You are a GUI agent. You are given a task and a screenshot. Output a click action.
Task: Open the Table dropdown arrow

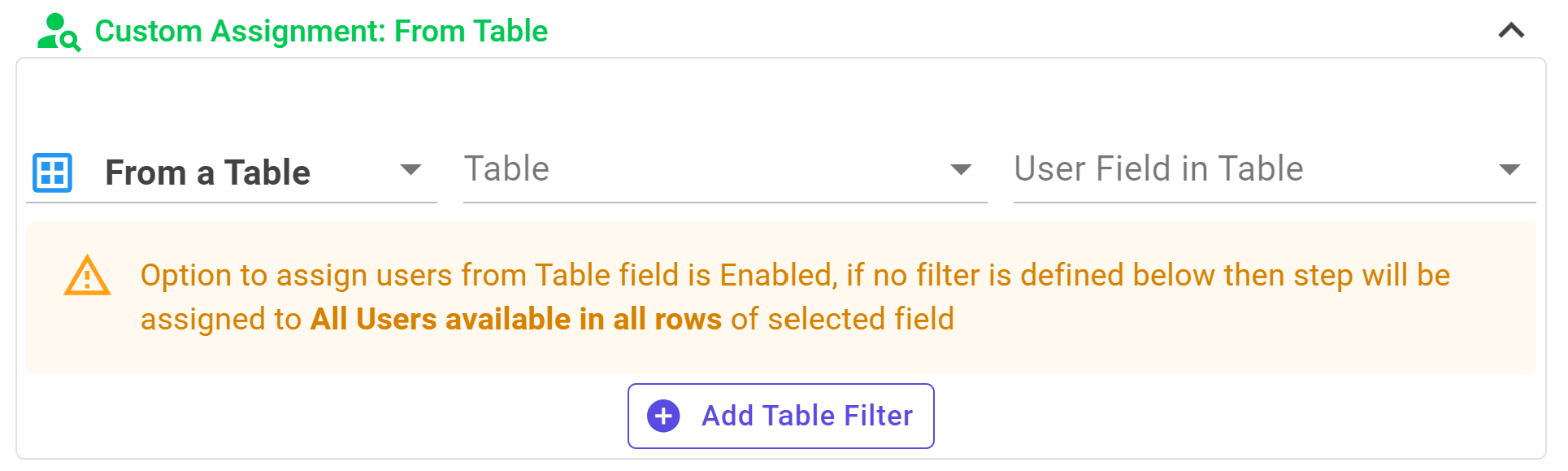click(x=961, y=169)
